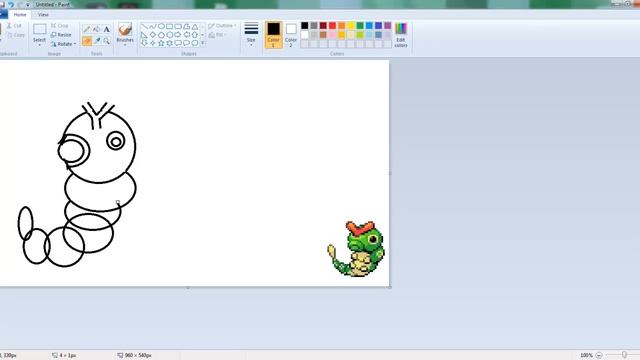Switch to the Home ribbon tab

point(20,14)
